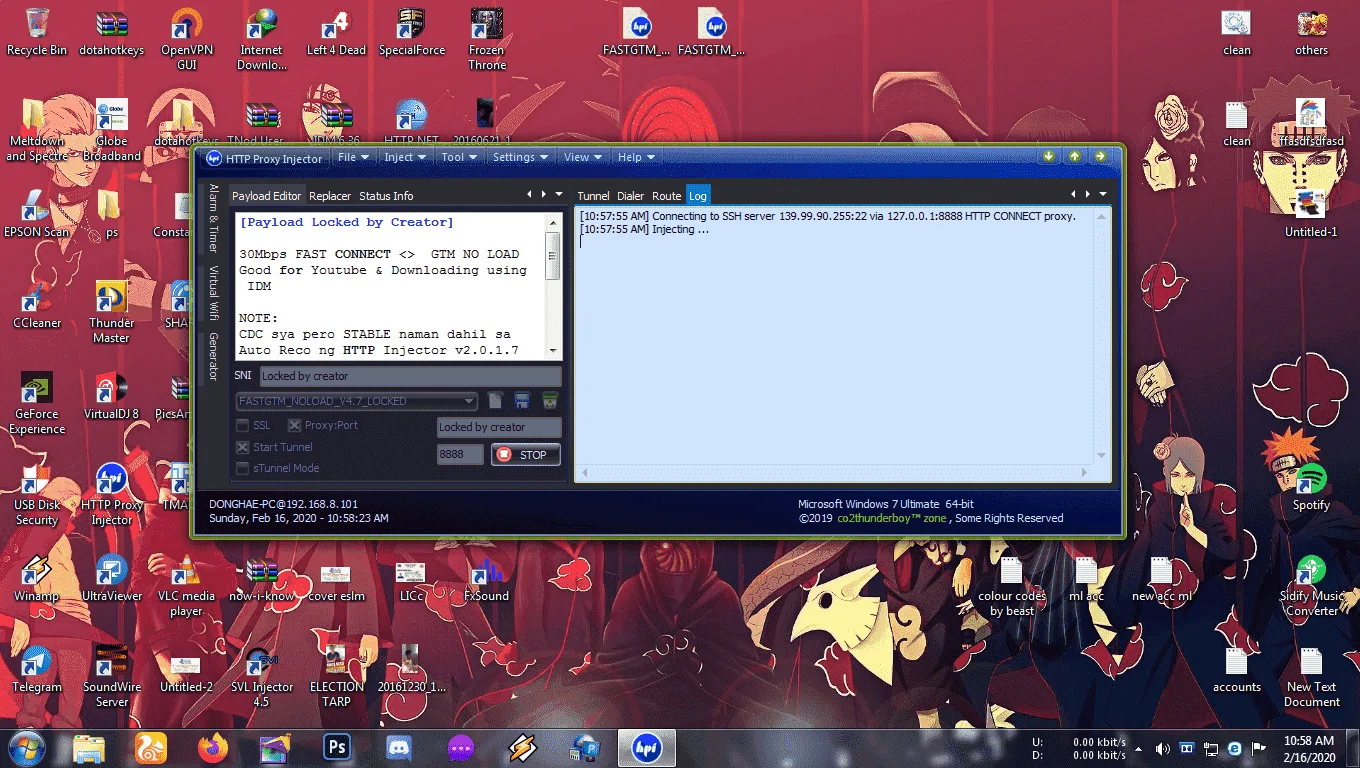The image size is (1360, 768).
Task: Click the payload editor scrollbar down arrow
Action: click(553, 351)
